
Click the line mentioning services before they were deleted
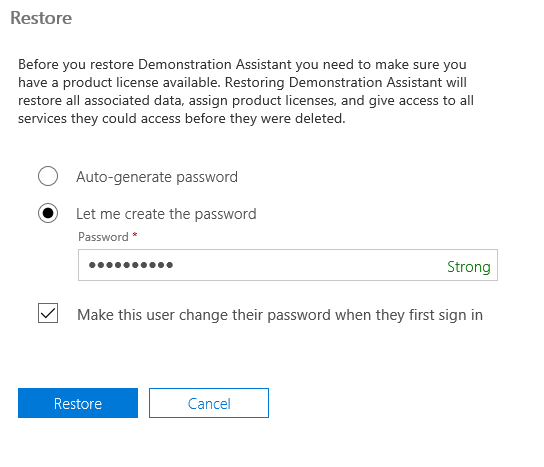[x=182, y=118]
